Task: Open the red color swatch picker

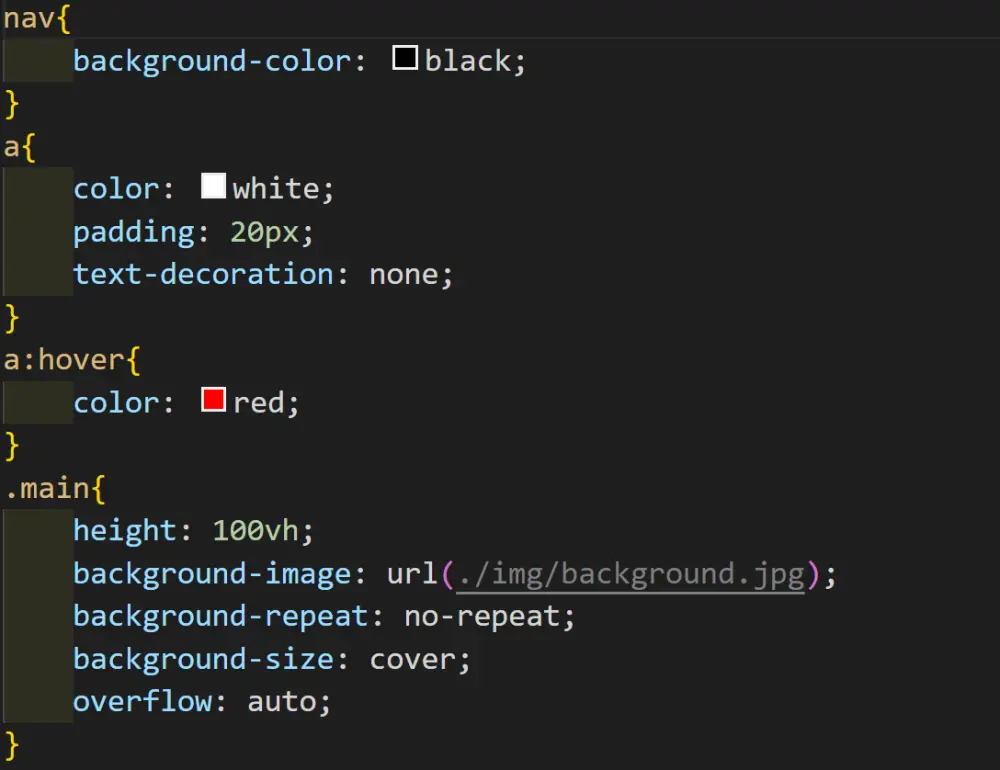Action: [213, 399]
